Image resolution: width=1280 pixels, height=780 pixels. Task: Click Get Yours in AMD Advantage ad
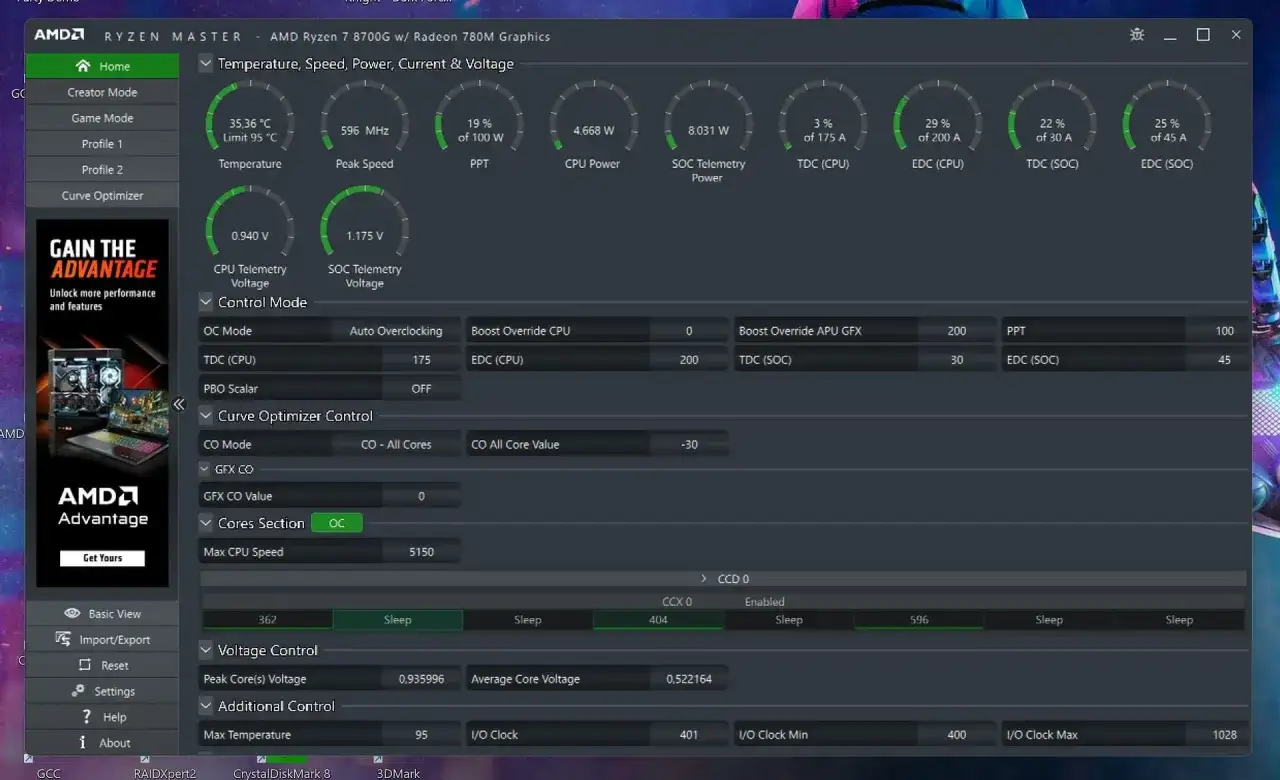(x=103, y=558)
